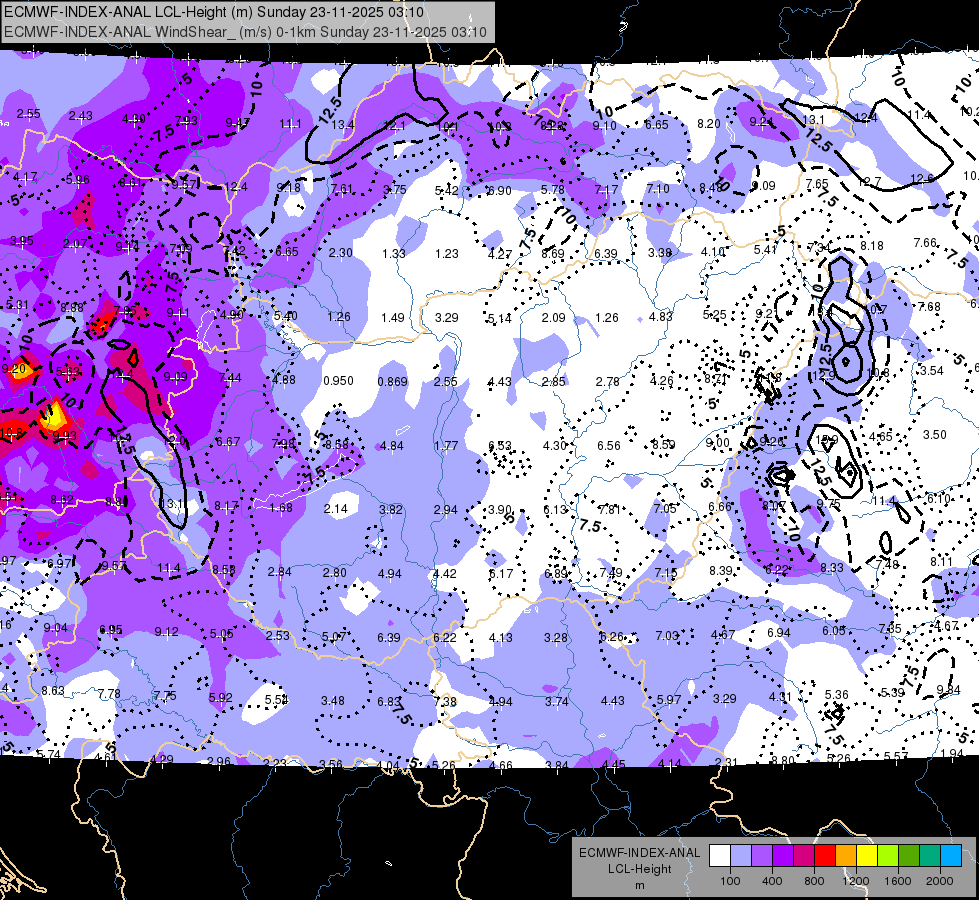Click the map value '1.49'

(393, 318)
